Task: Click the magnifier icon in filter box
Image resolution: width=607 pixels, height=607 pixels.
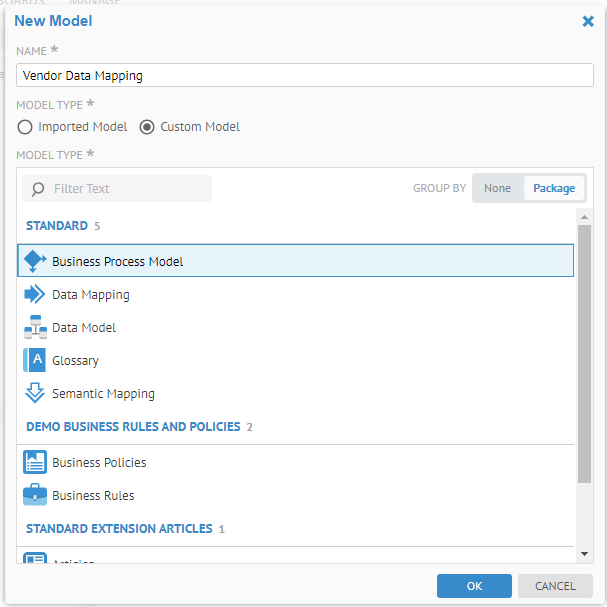Action: (38, 189)
